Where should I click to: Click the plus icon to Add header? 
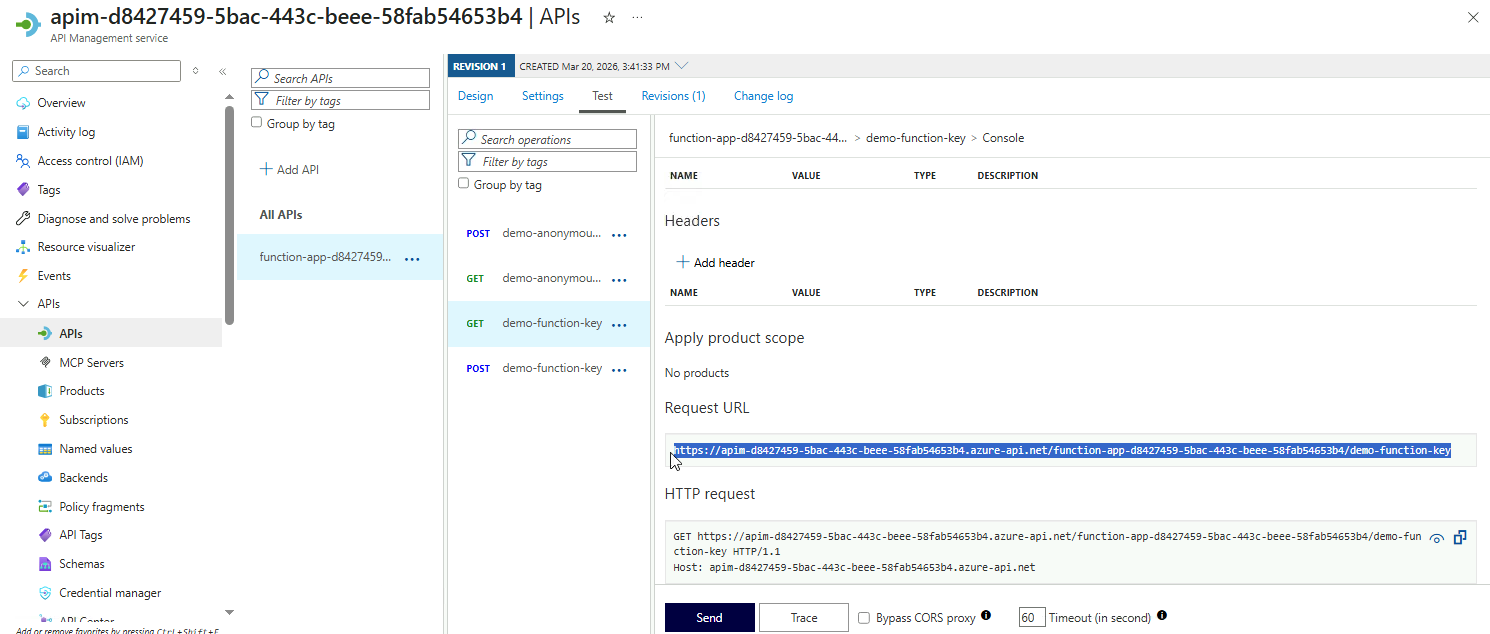(683, 262)
